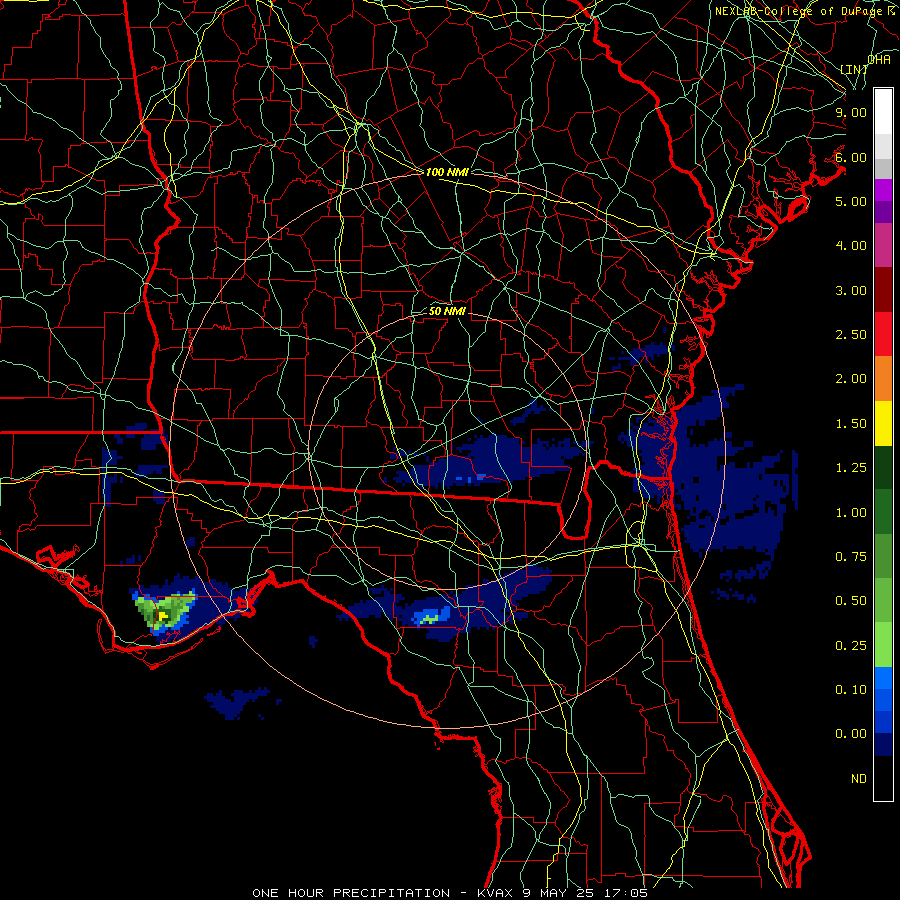Select the orange legend color block
900x900 pixels.
pos(883,378)
